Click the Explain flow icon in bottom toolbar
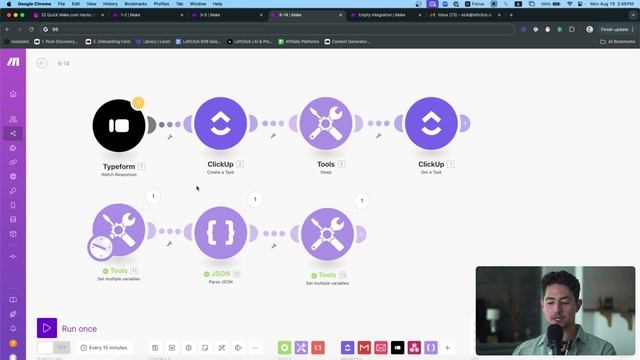Image resolution: width=640 pixels, height=360 pixels. tap(238, 348)
